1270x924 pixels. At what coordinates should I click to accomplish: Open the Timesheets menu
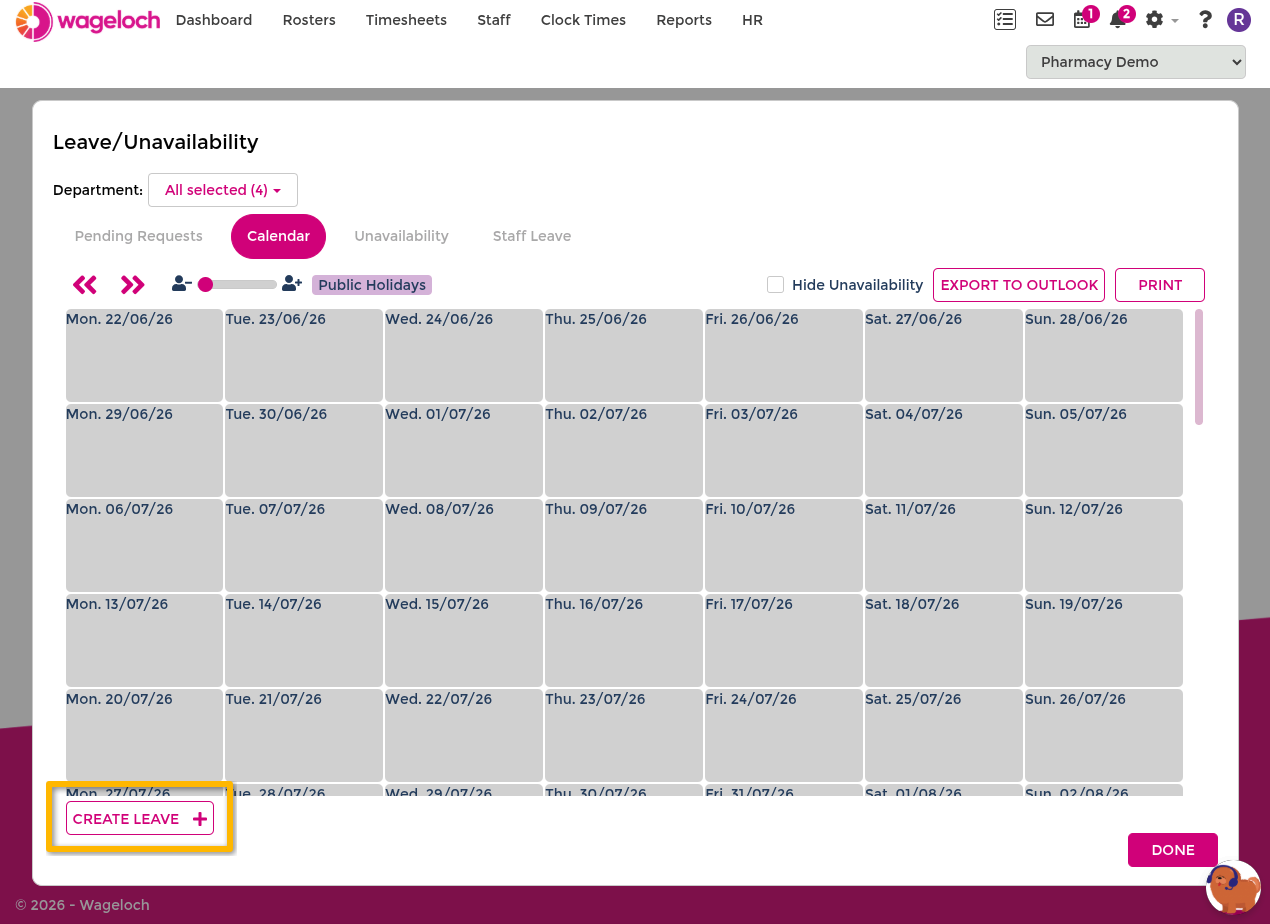(x=406, y=20)
